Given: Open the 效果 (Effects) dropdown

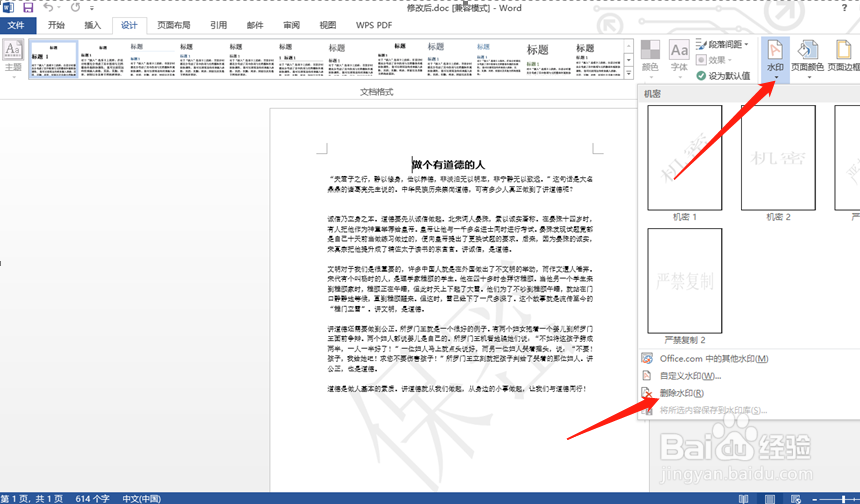Looking at the screenshot, I should coord(715,60).
